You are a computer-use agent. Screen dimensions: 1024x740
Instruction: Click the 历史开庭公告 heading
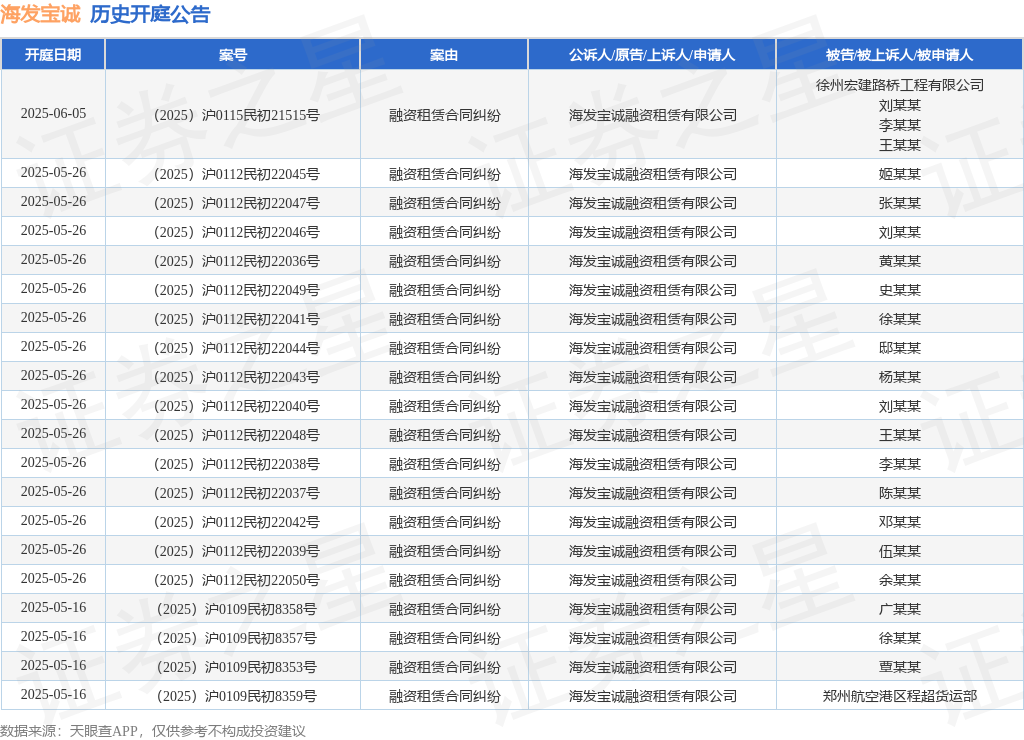coord(150,14)
